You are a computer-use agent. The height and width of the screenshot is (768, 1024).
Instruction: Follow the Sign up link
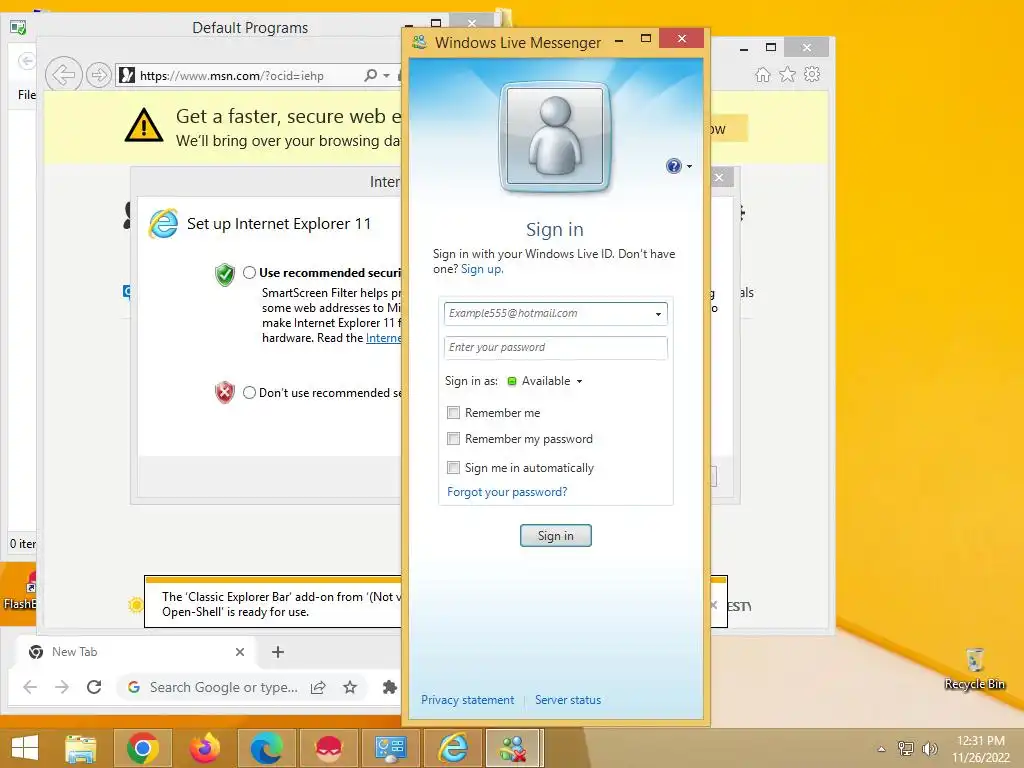482,269
